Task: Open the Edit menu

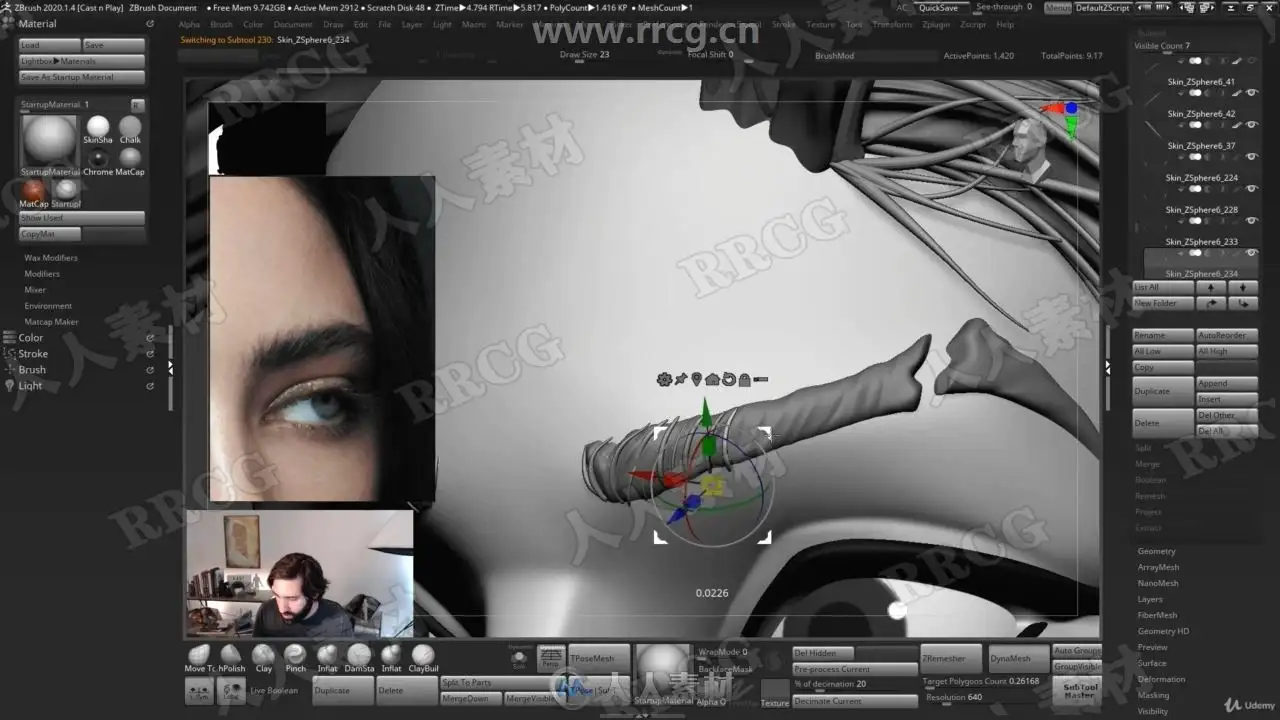Action: pyautogui.click(x=360, y=24)
